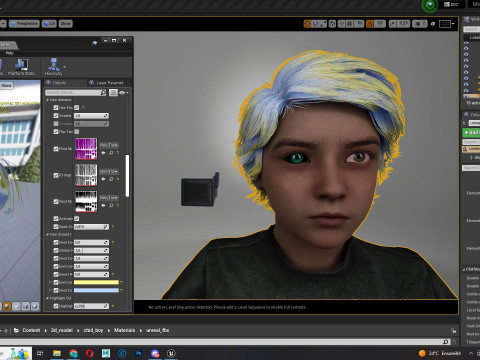Open texture dropdown beside Flow Map thumbnail
The image size is (480, 360).
click(x=109, y=145)
